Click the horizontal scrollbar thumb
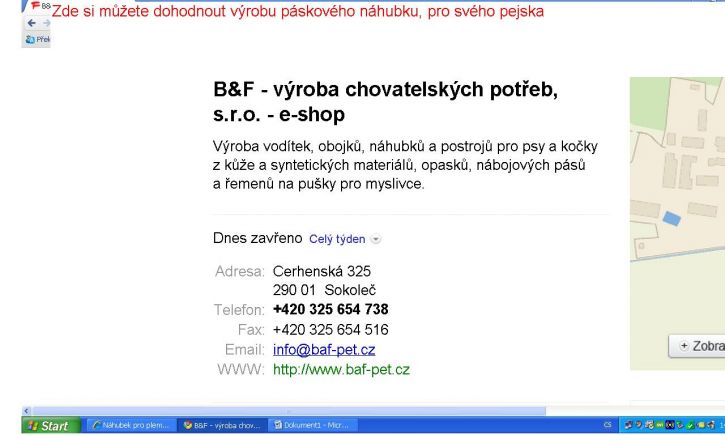 289,410
